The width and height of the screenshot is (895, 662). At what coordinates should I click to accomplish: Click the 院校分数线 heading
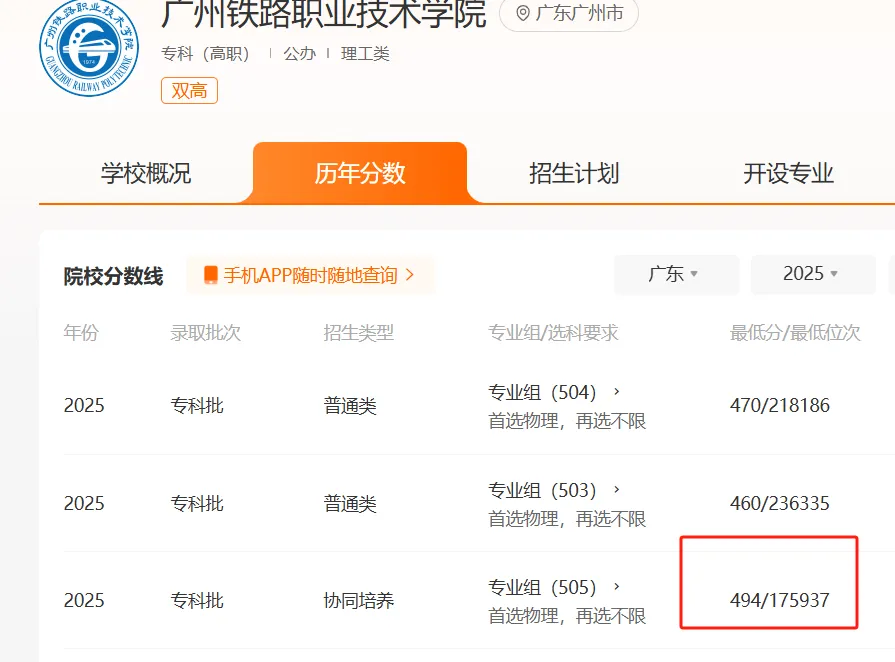pyautogui.click(x=113, y=276)
